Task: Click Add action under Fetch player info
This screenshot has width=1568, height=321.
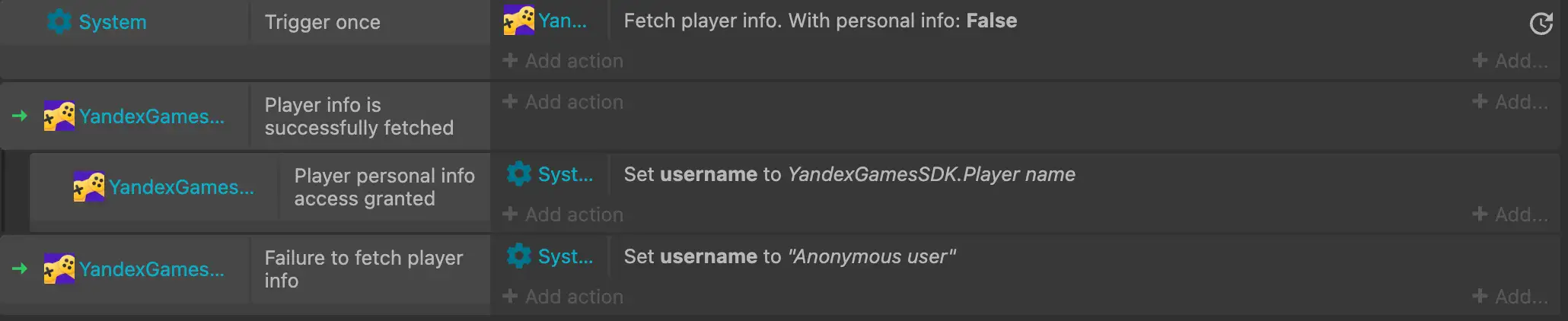Action: [563, 61]
